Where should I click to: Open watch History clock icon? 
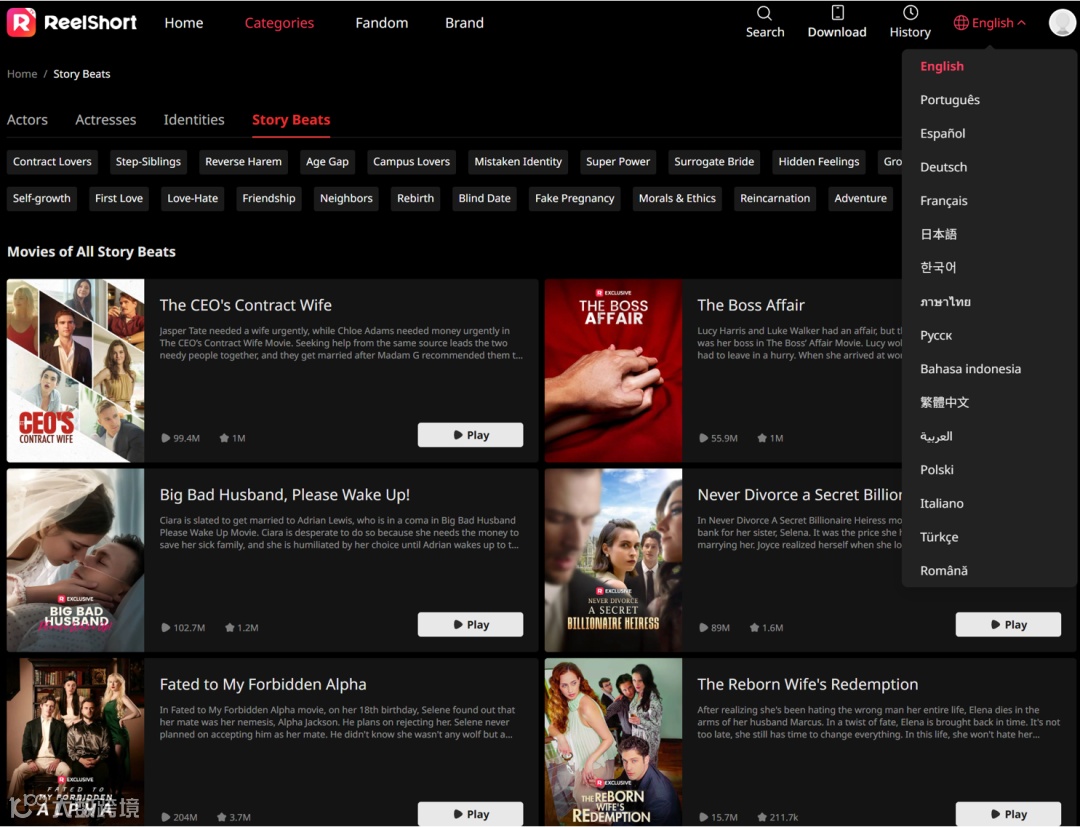point(910,13)
